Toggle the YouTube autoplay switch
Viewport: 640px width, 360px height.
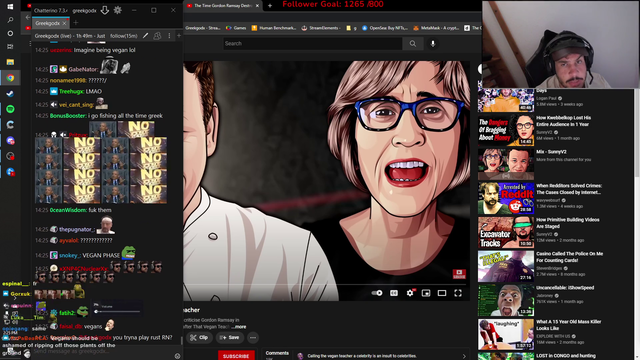(377, 293)
